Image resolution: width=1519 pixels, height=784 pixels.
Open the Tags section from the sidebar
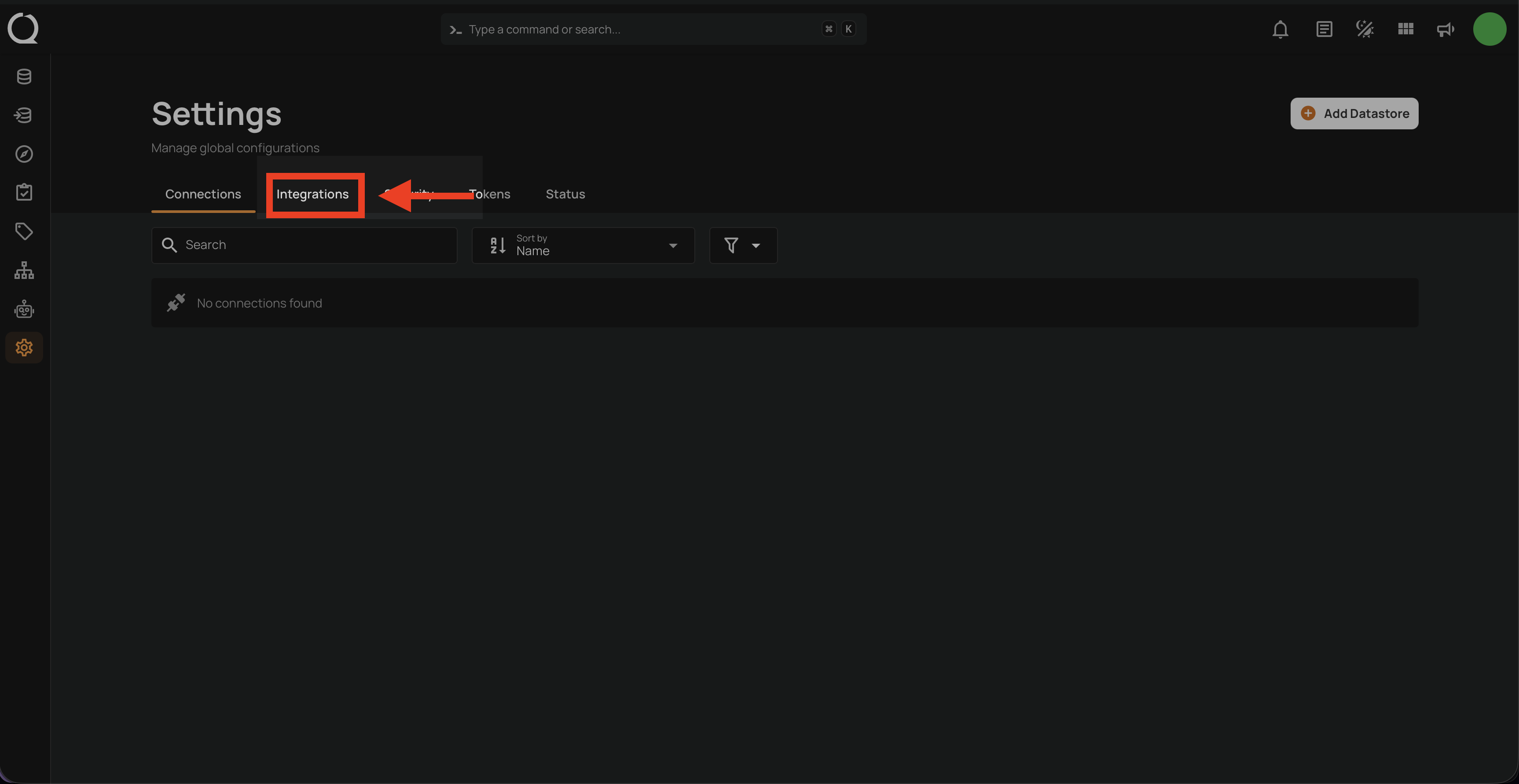click(x=24, y=231)
